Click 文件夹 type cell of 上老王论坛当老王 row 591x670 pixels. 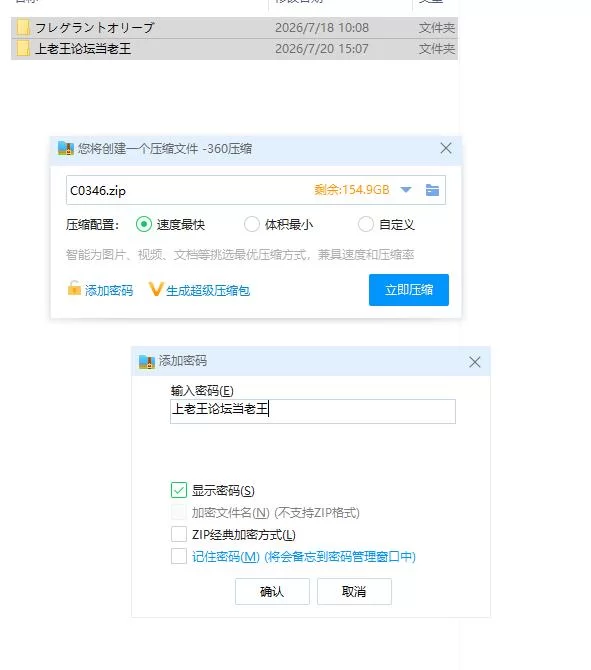tap(437, 49)
